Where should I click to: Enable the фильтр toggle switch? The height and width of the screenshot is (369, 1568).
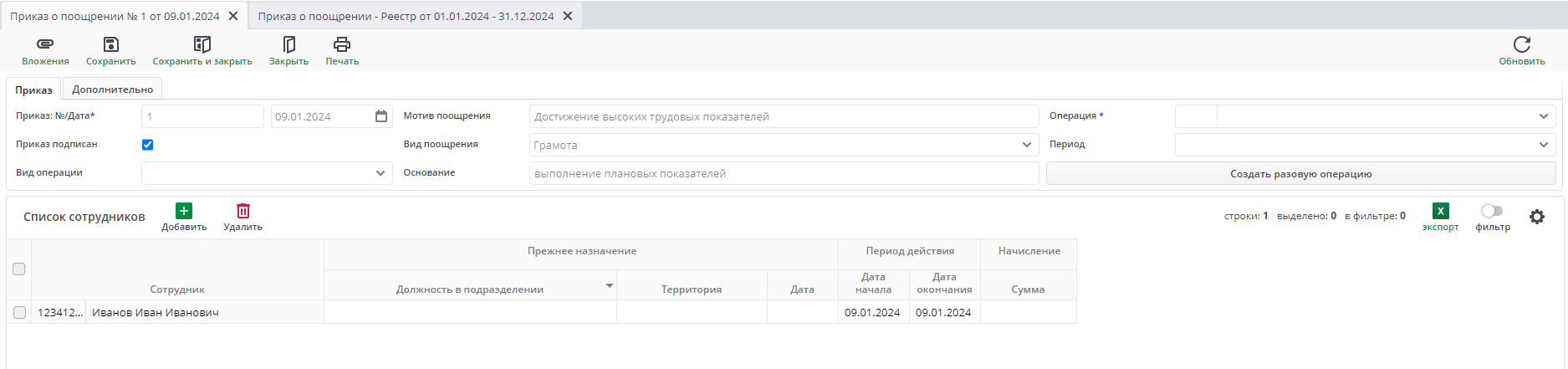pos(1492,211)
